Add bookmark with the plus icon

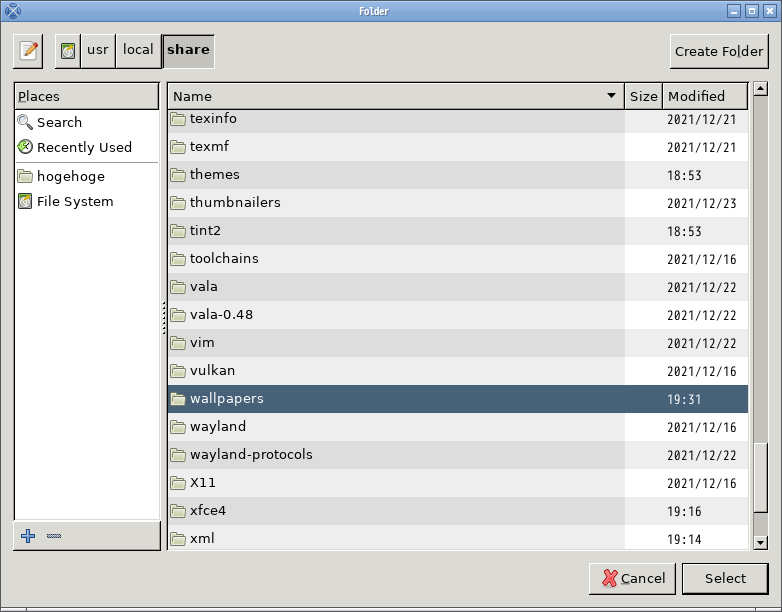(28, 536)
